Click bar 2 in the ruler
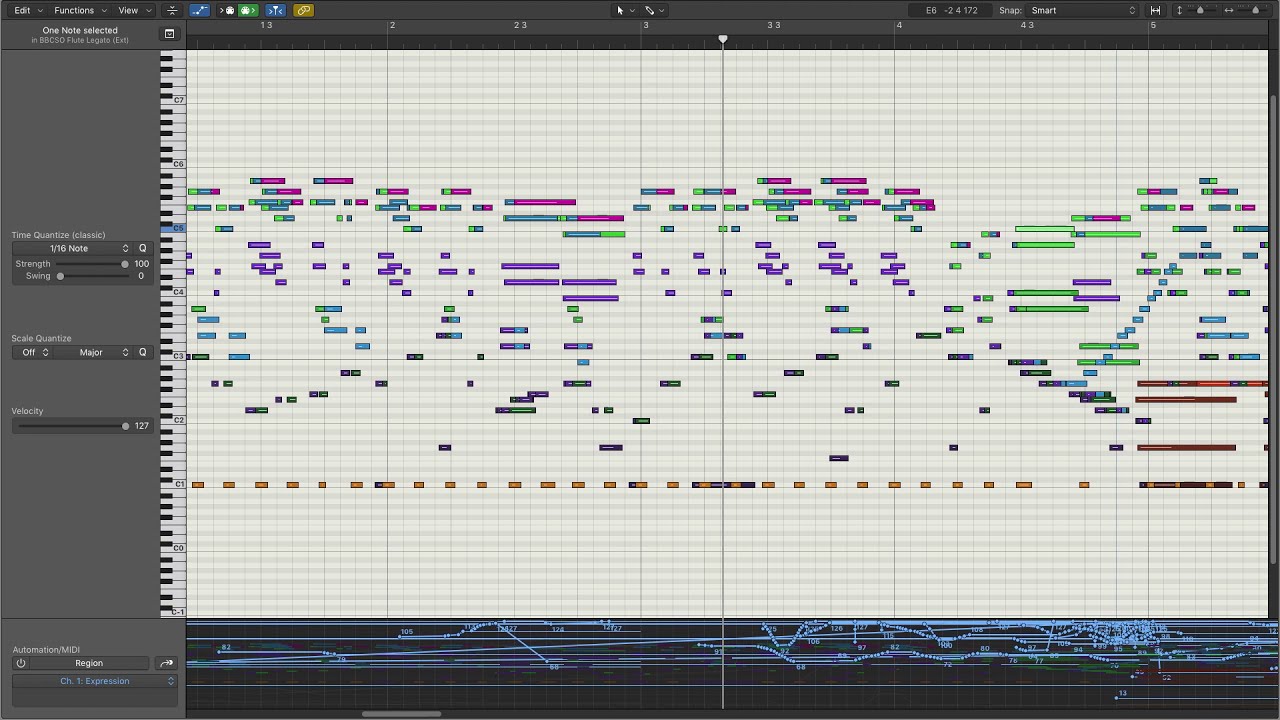The height and width of the screenshot is (720, 1280). pos(392,25)
